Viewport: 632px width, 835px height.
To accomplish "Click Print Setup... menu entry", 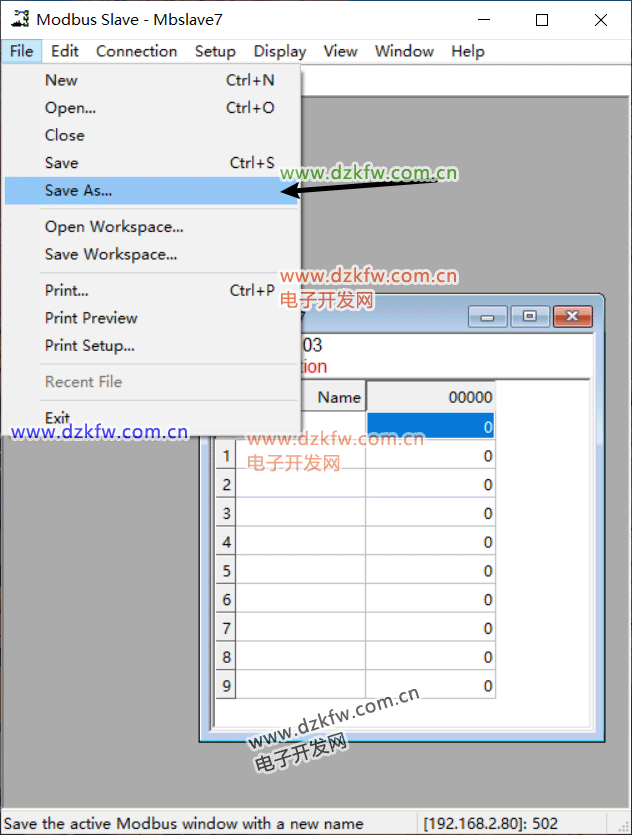I will pos(89,346).
